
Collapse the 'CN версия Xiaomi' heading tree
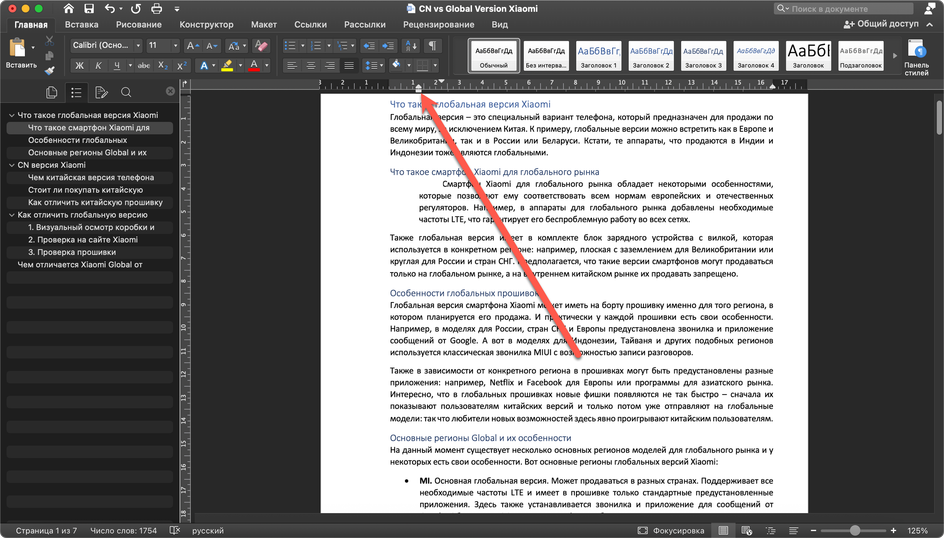[11, 165]
